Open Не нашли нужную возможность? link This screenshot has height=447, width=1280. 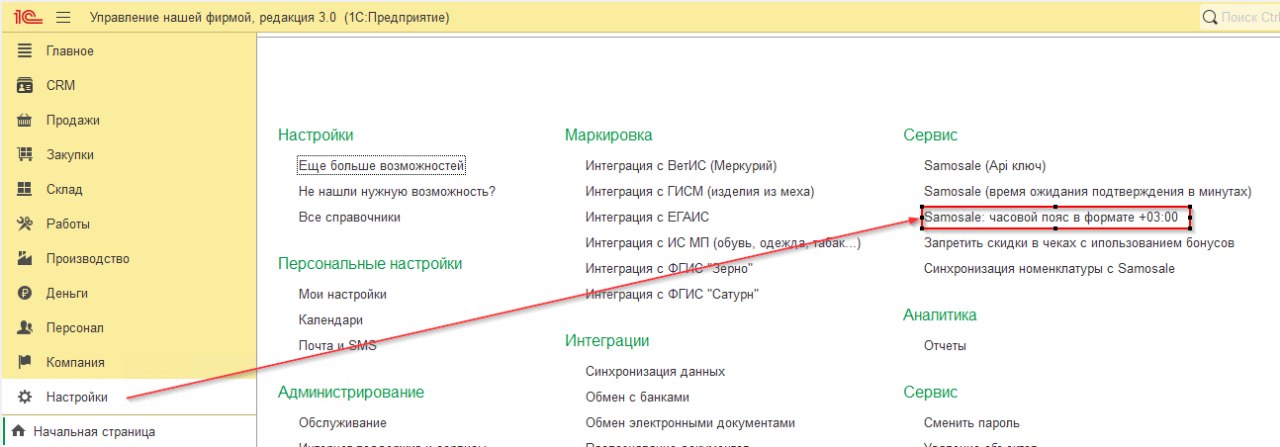[397, 191]
